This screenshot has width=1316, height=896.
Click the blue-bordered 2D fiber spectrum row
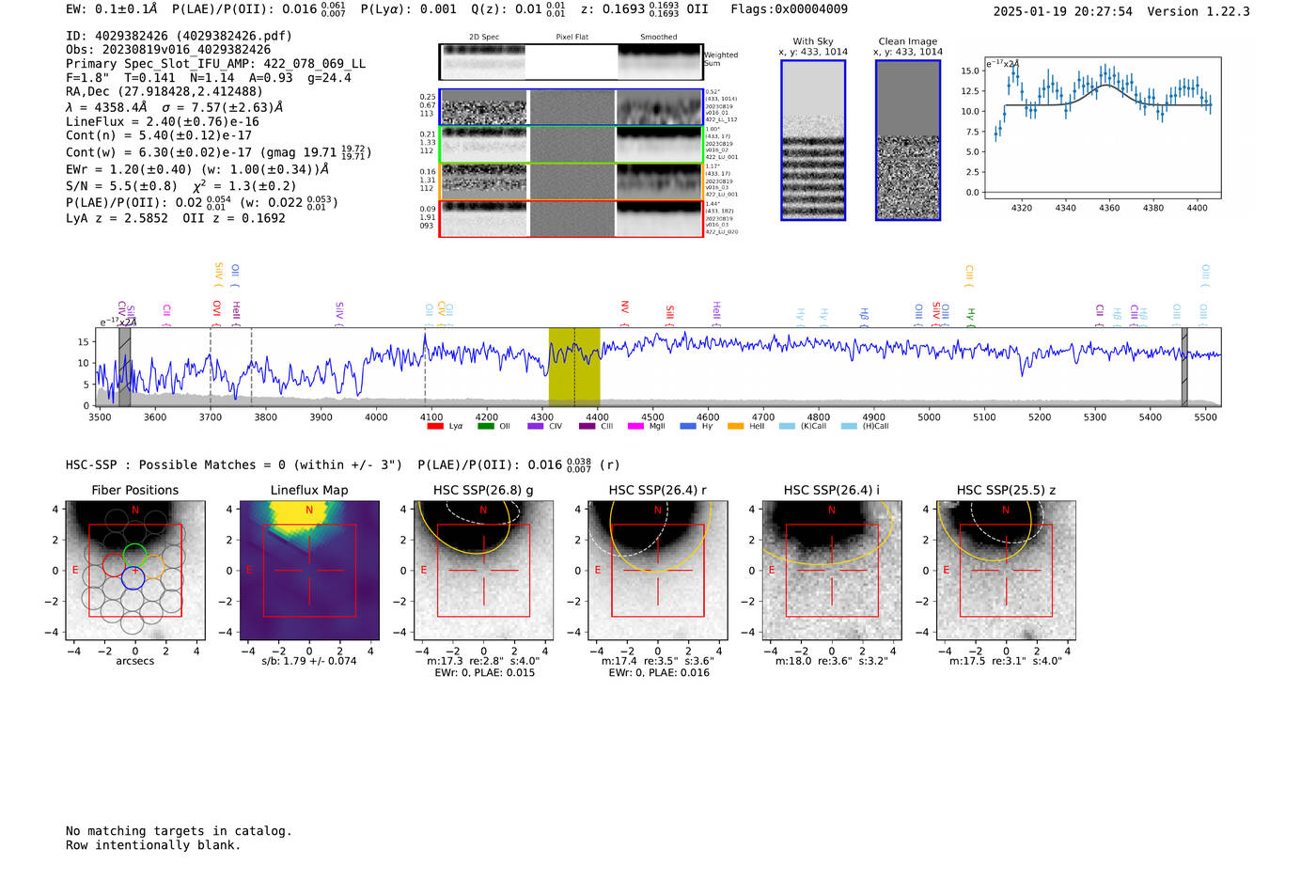(x=571, y=107)
